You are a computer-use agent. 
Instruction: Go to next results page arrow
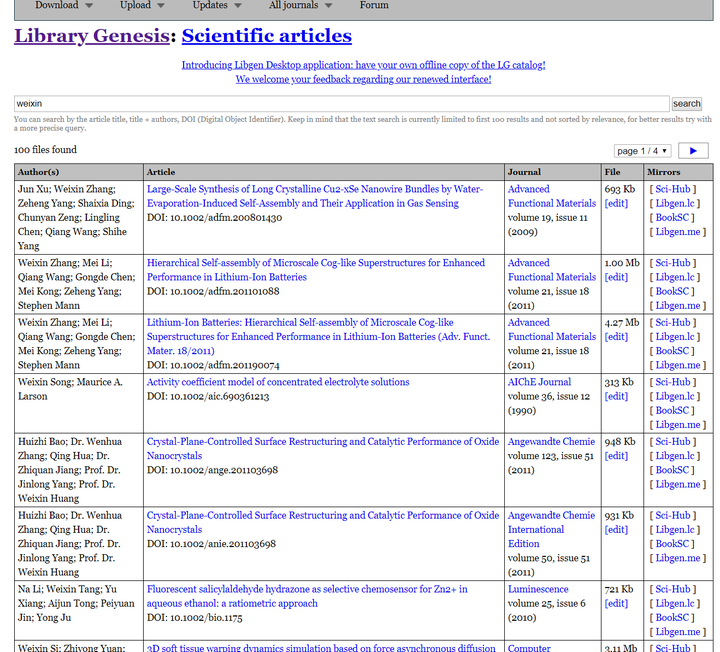tap(693, 151)
